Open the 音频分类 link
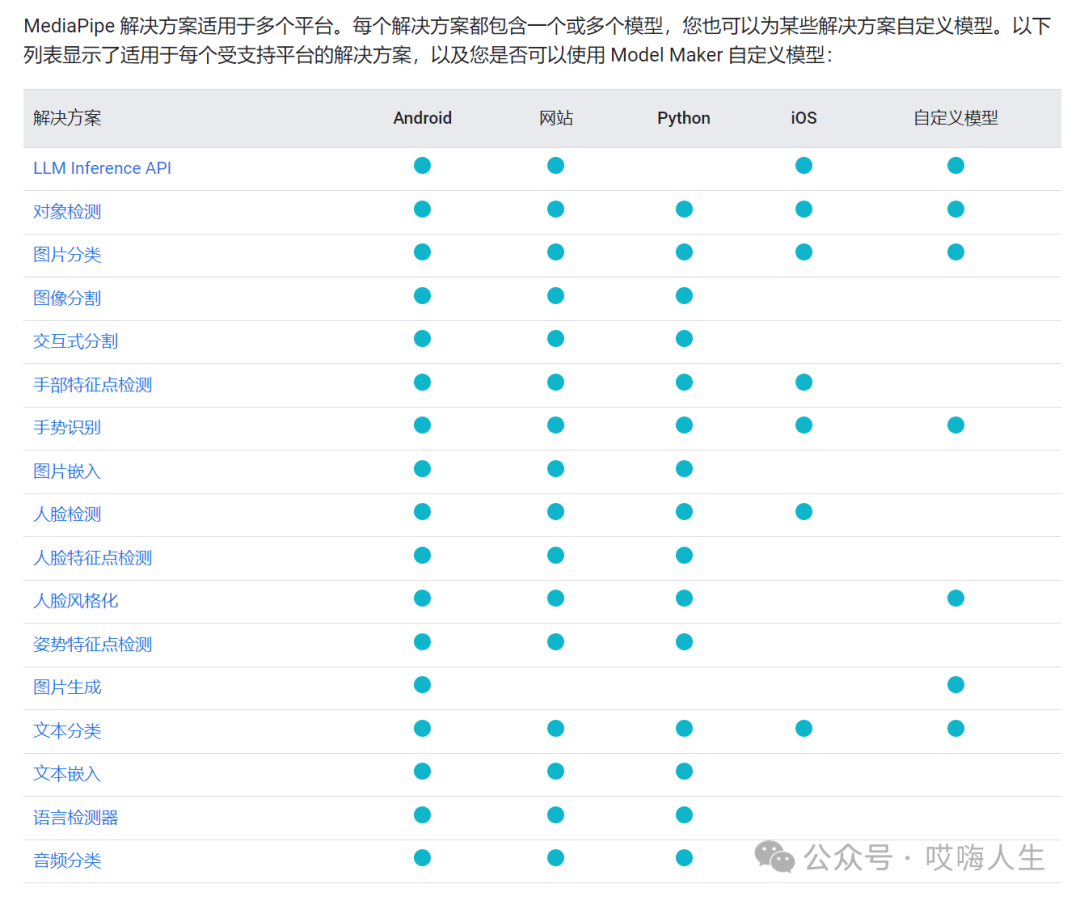 pyautogui.click(x=67, y=860)
